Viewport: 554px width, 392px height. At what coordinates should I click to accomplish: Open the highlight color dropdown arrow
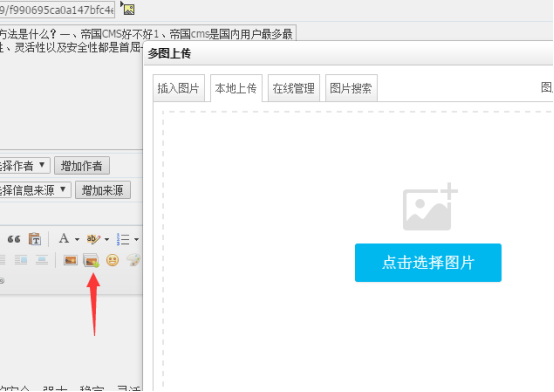pyautogui.click(x=107, y=239)
